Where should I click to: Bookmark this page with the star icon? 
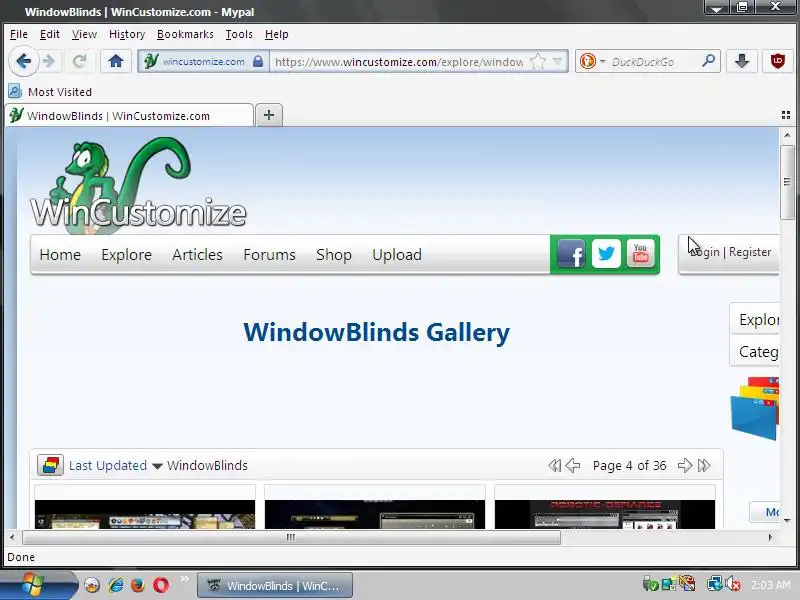click(x=537, y=62)
